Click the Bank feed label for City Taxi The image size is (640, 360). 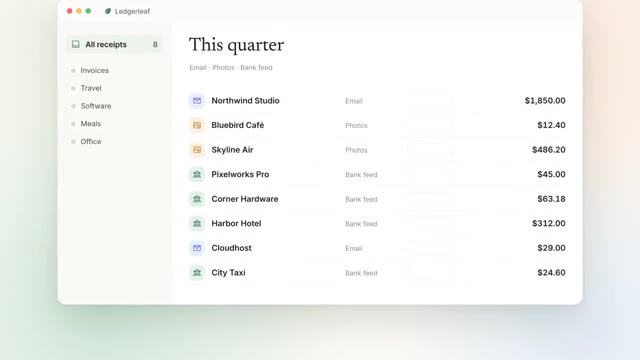[361, 273]
